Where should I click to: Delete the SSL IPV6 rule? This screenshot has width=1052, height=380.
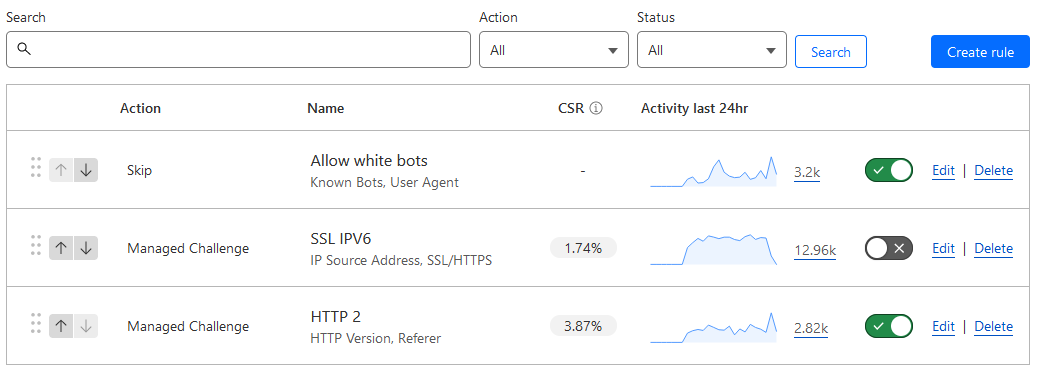[x=993, y=248]
